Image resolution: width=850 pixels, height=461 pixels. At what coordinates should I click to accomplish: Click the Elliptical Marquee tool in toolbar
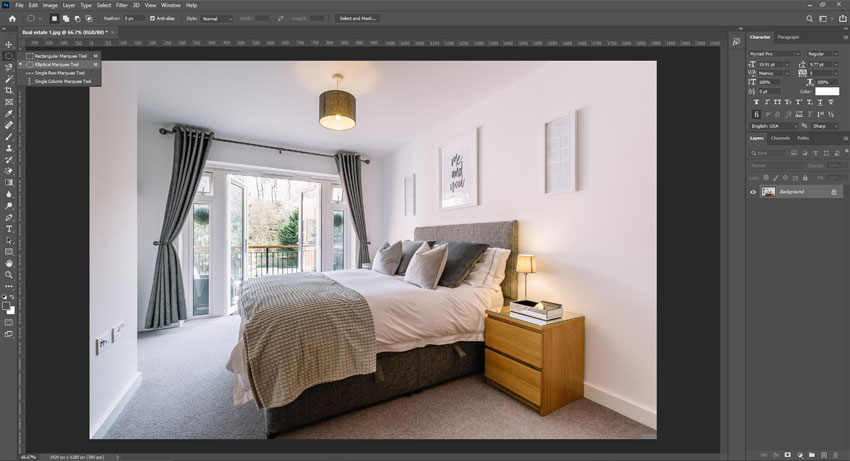tap(9, 56)
